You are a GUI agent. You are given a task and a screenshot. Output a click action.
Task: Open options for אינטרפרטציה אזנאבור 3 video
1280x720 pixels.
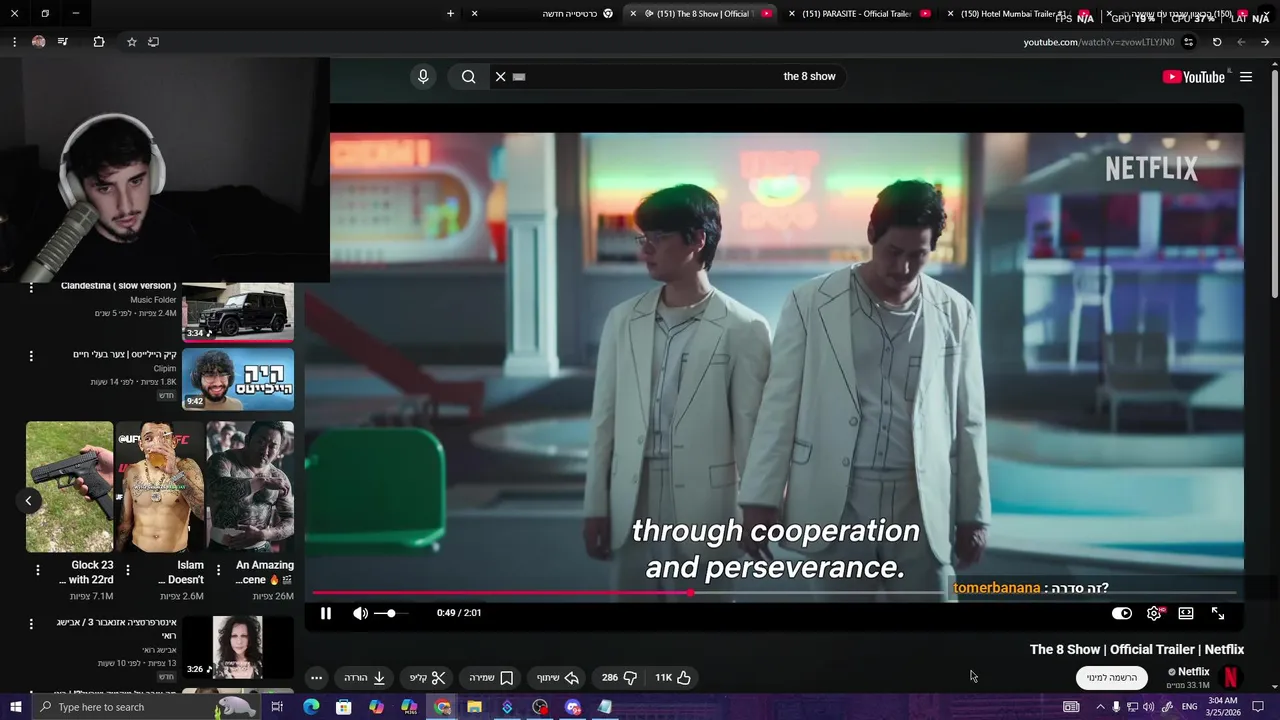coord(31,624)
